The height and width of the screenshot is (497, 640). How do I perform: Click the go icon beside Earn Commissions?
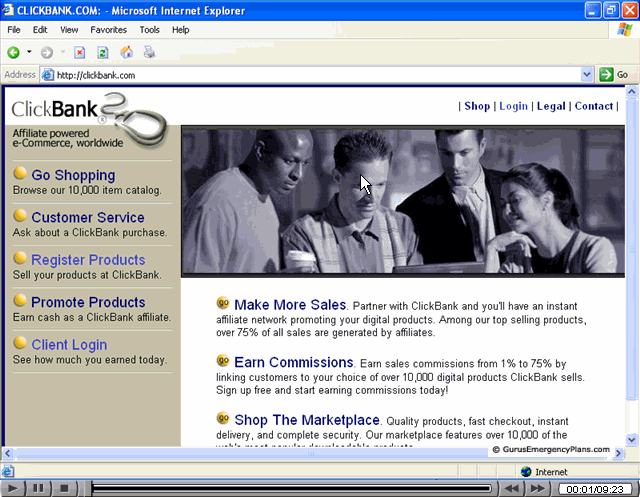pos(223,360)
